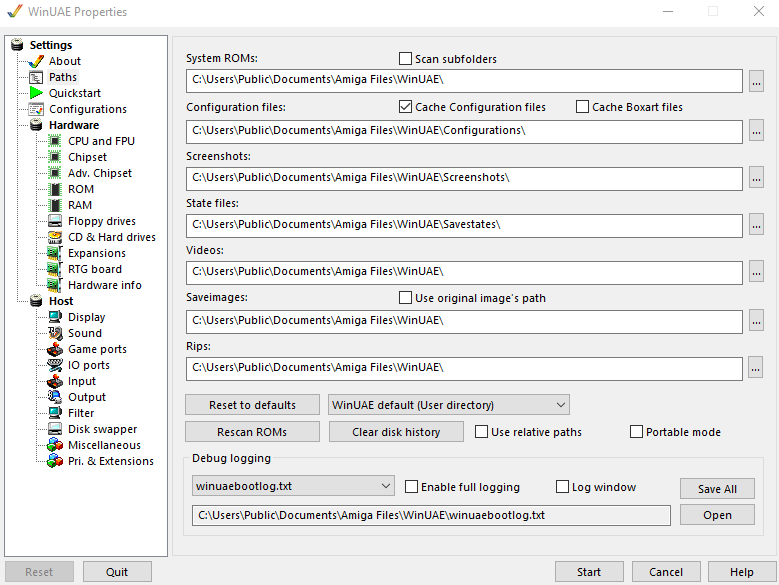Click Clear disk history button
Viewport: 779px width, 585px height.
click(x=396, y=432)
